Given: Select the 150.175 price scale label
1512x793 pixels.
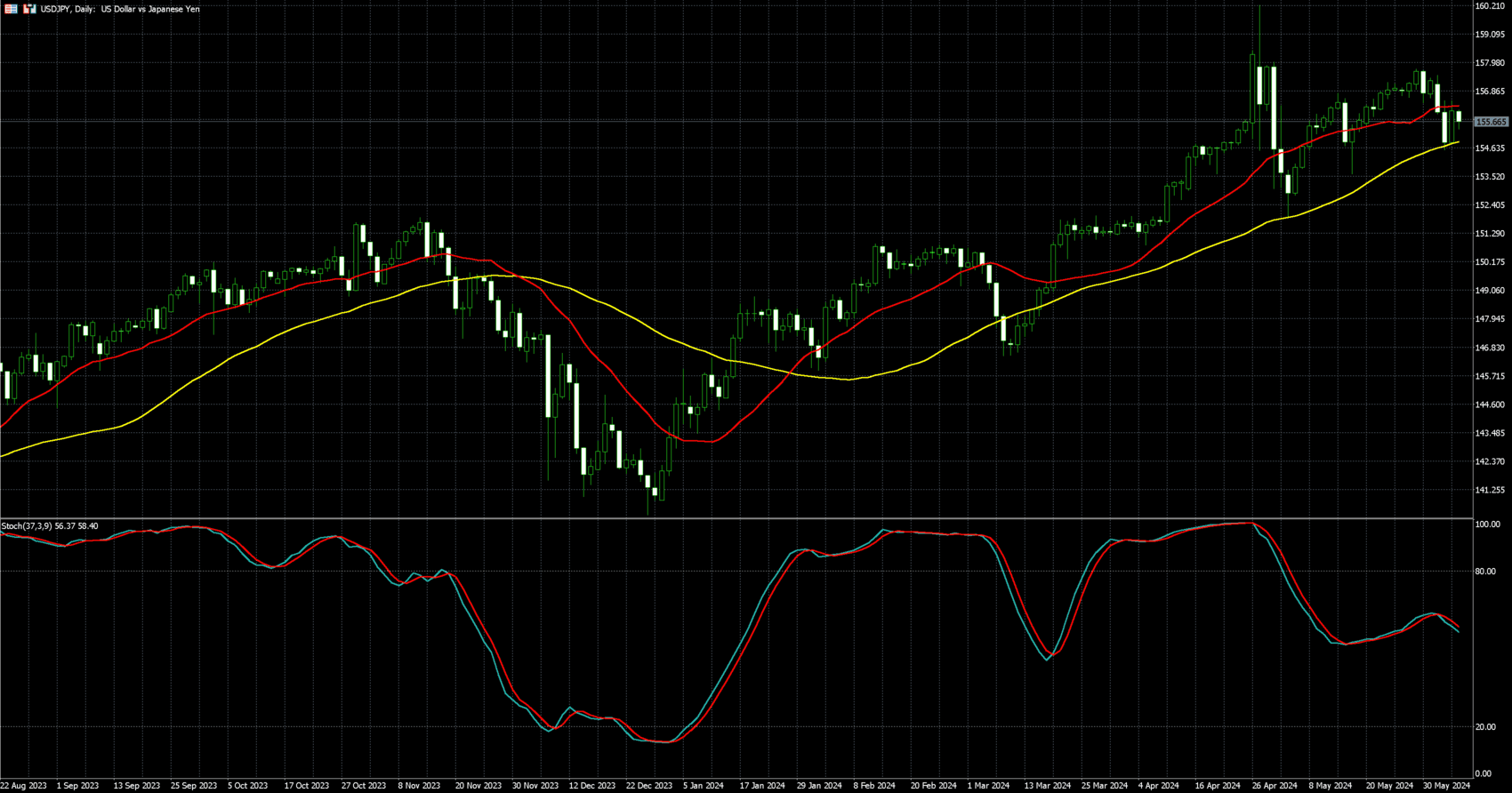Looking at the screenshot, I should (1490, 262).
